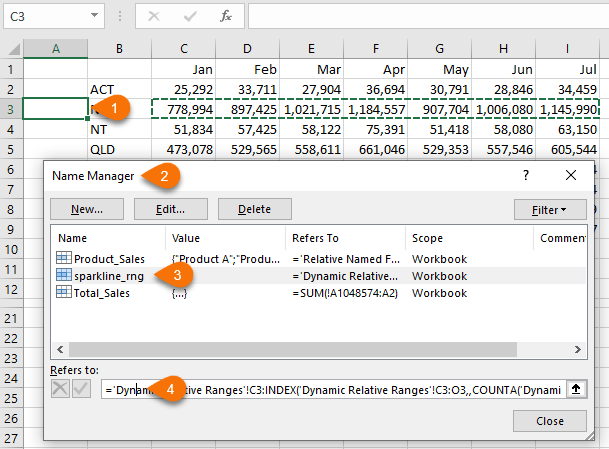Image resolution: width=609 pixels, height=449 pixels.
Task: Click the Refers to confirm checkmark icon
Action: pos(81,388)
